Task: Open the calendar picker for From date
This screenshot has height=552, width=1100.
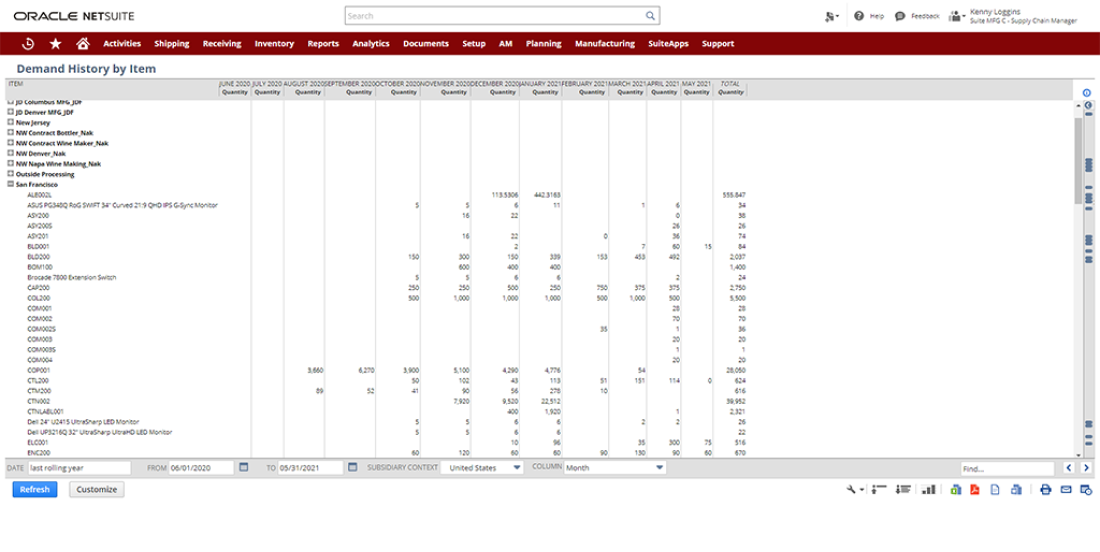Action: (x=244, y=467)
